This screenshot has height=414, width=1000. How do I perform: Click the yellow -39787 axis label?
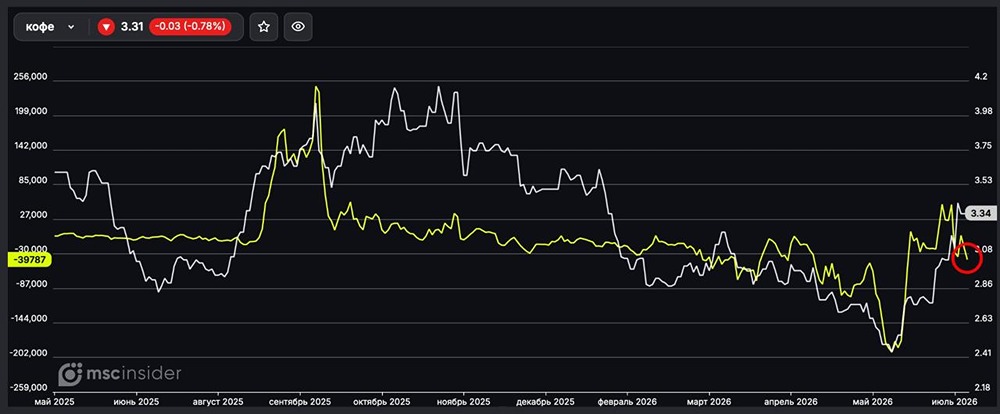tap(26, 259)
